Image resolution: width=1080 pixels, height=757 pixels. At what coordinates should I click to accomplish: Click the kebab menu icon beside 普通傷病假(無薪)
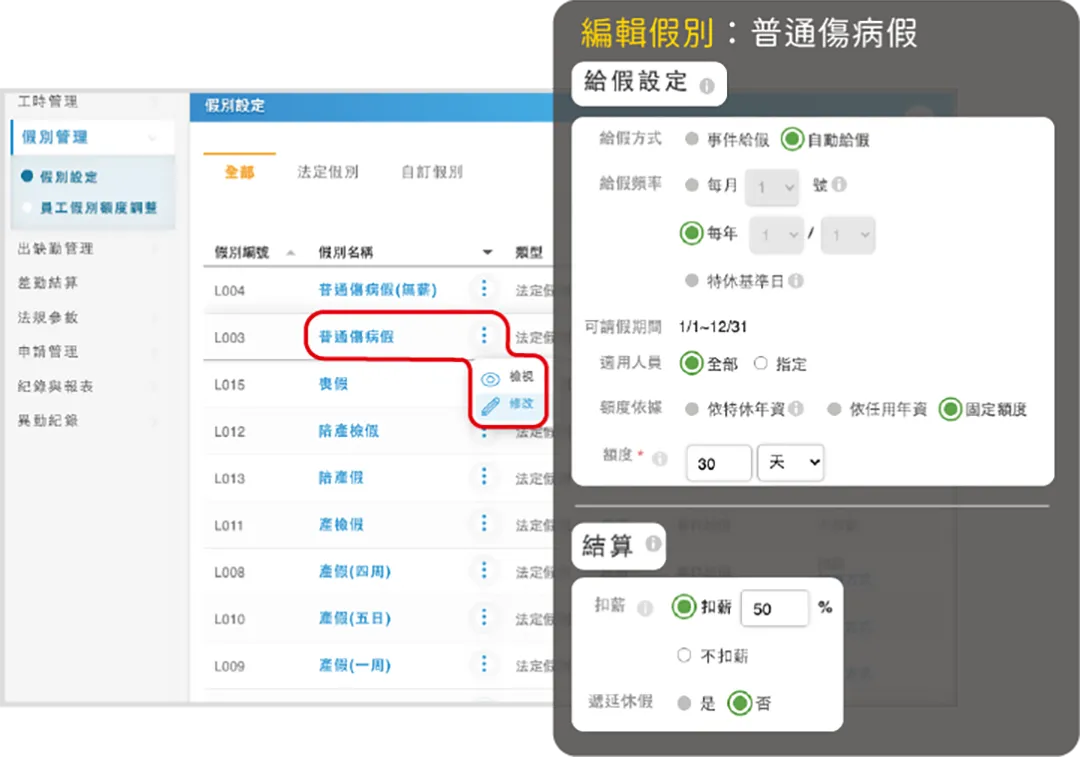484,288
